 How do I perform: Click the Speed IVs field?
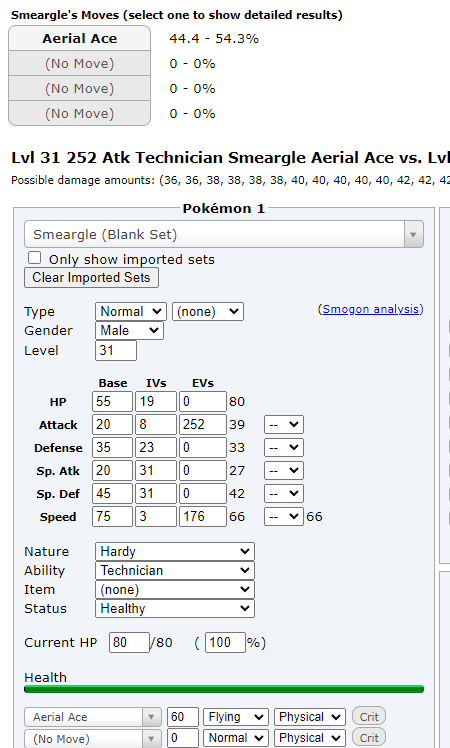[156, 517]
